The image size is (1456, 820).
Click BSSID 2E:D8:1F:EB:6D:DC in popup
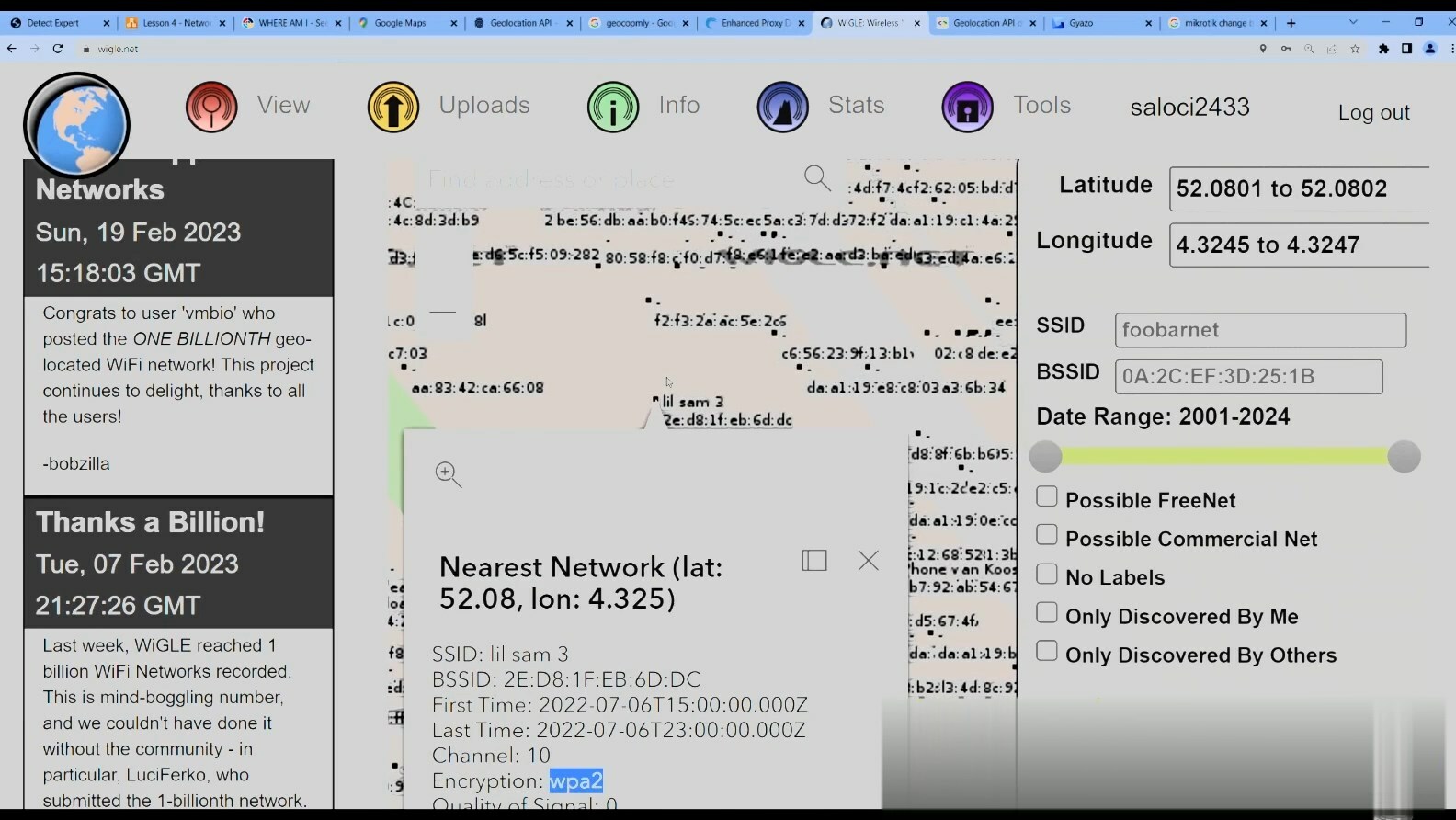tap(566, 679)
